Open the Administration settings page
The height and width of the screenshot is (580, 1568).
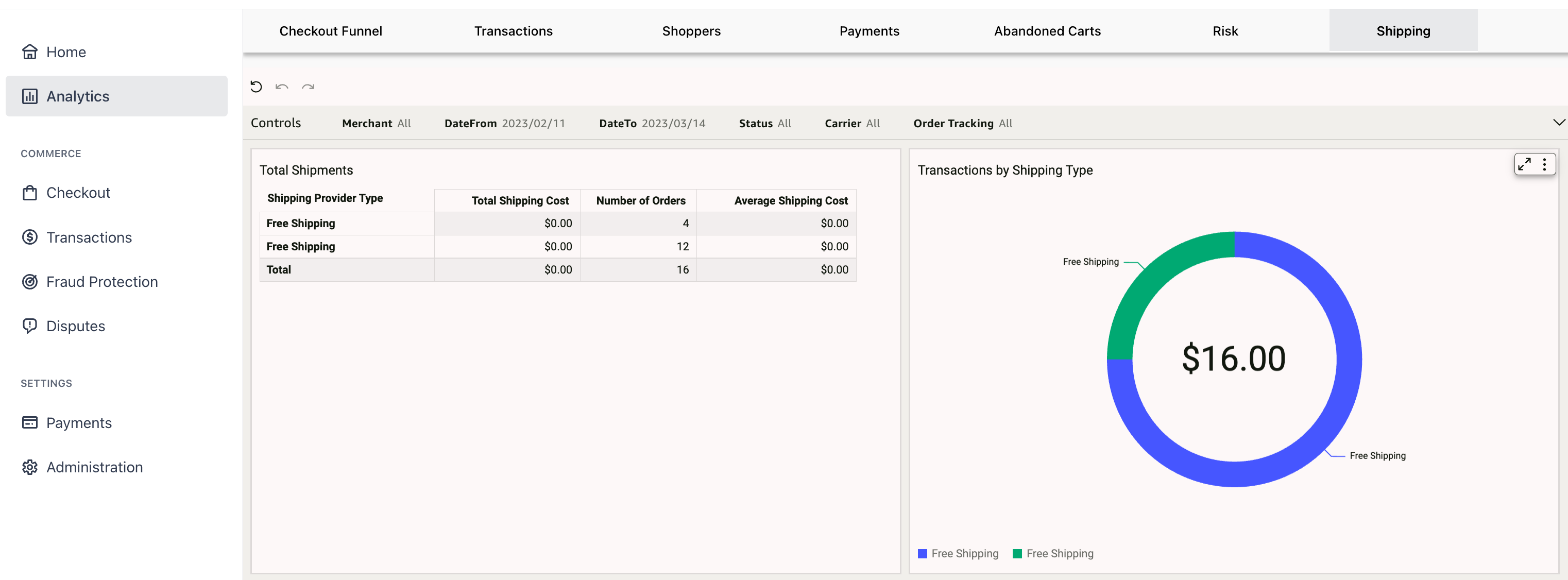point(116,467)
